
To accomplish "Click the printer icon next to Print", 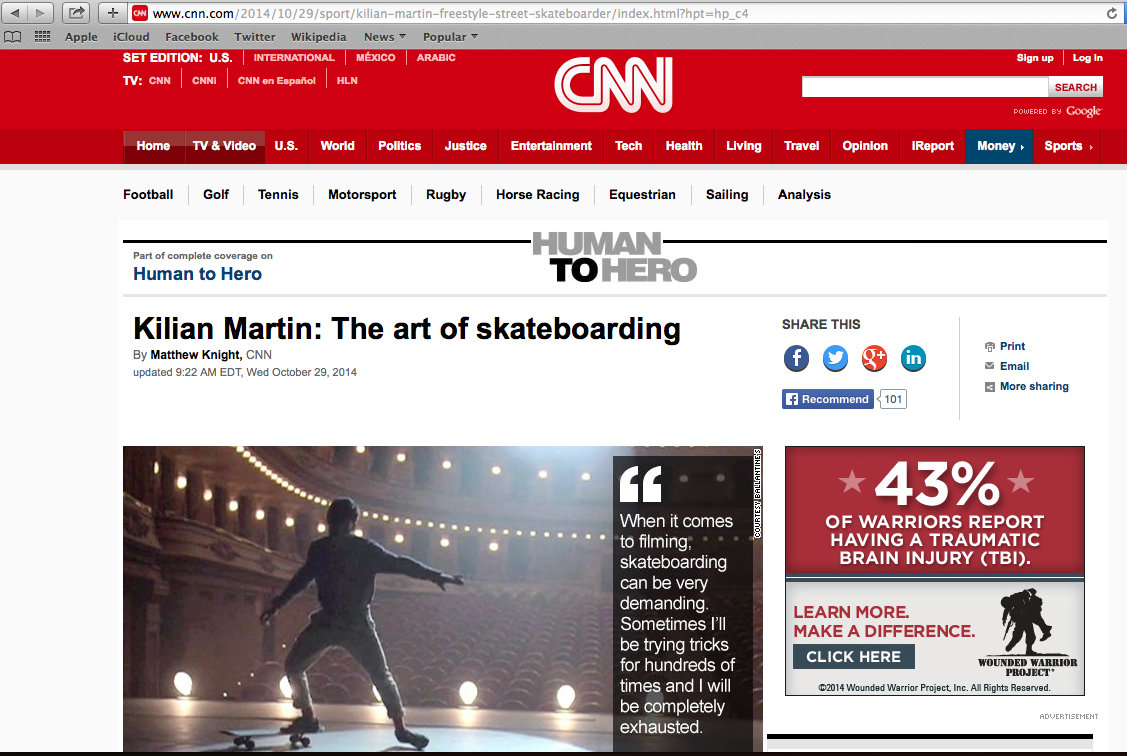I will (x=989, y=346).
